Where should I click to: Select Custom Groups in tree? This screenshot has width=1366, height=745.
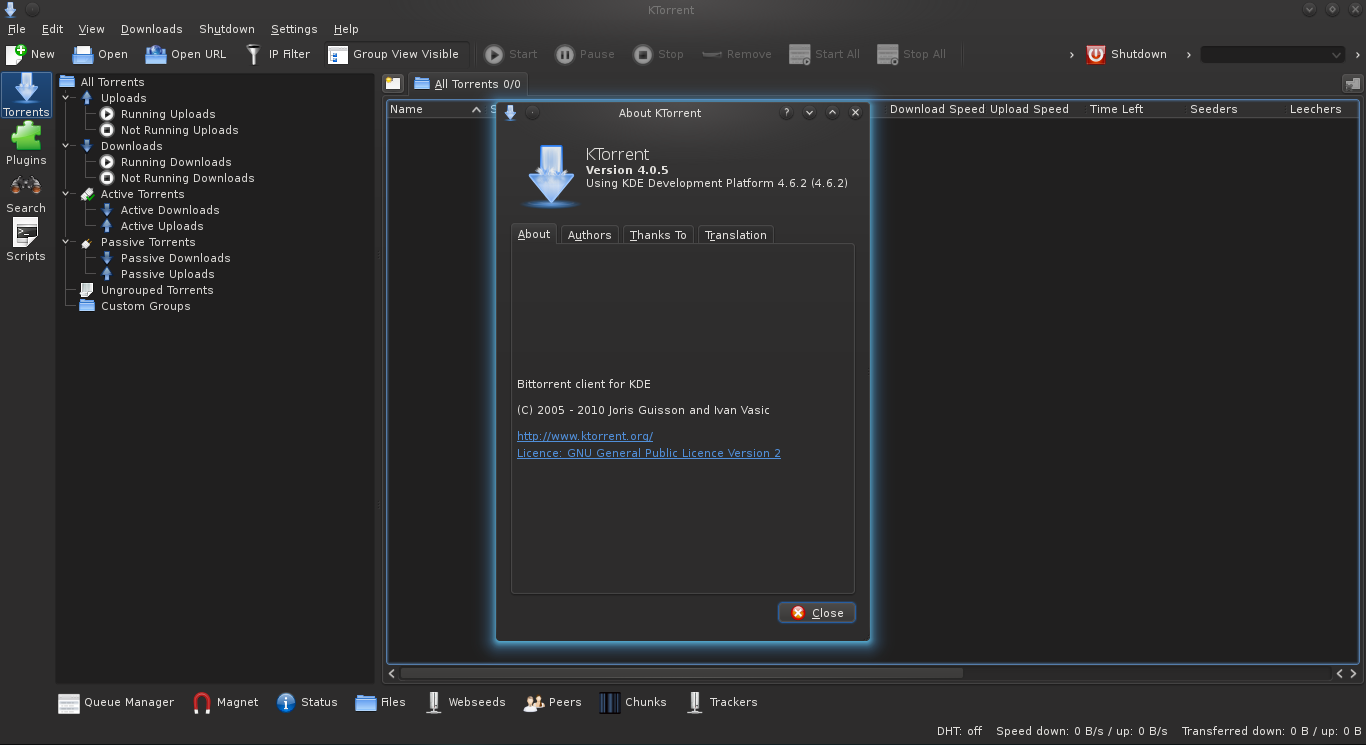pos(145,306)
